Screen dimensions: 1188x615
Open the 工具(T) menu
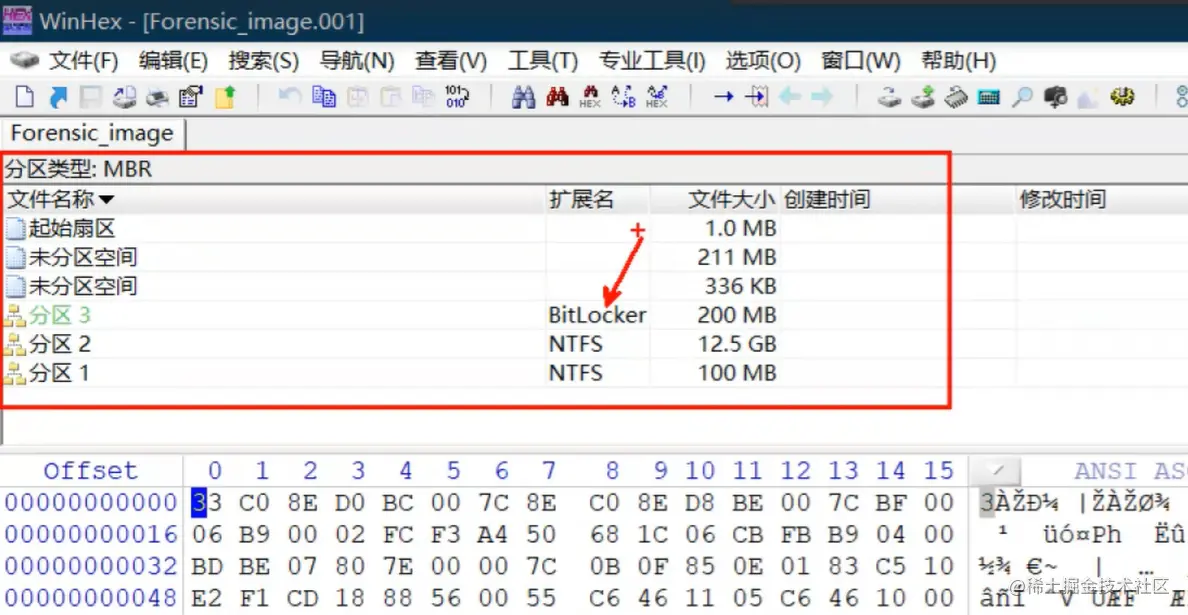pos(543,60)
